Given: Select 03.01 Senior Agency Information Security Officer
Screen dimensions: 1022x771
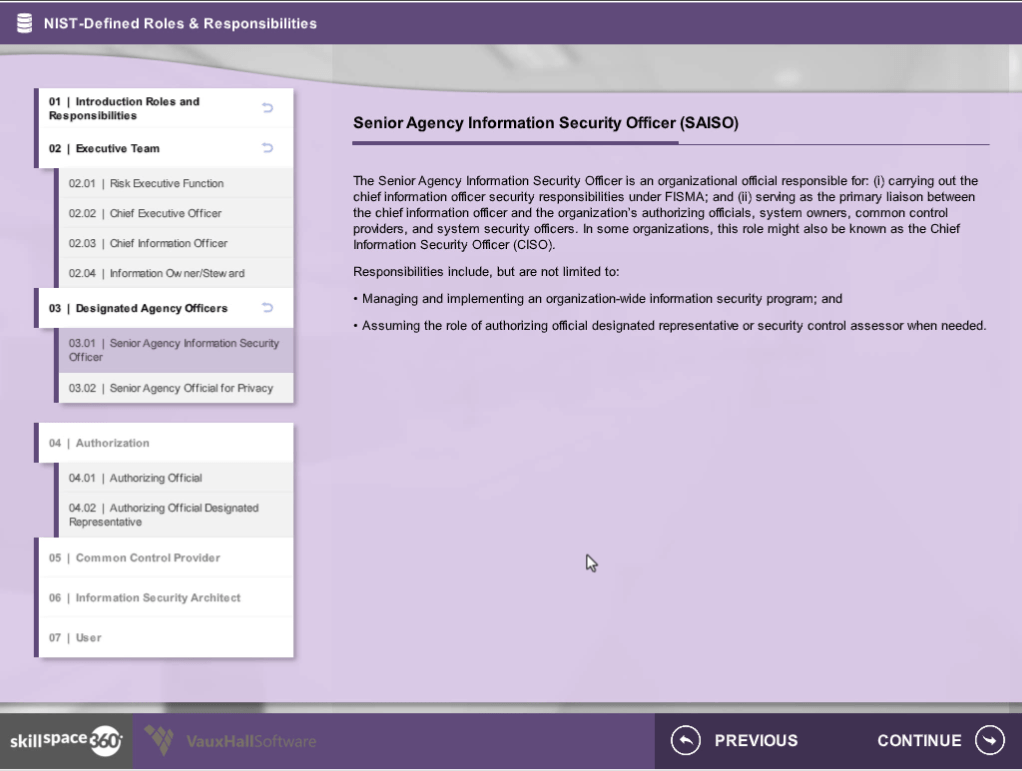Looking at the screenshot, I should pyautogui.click(x=173, y=350).
